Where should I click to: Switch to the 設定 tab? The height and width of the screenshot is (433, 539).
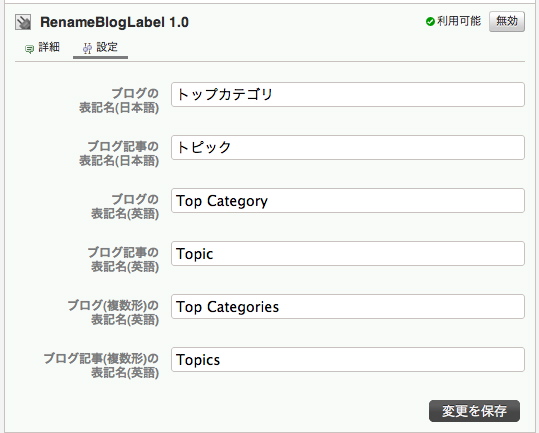(100, 47)
